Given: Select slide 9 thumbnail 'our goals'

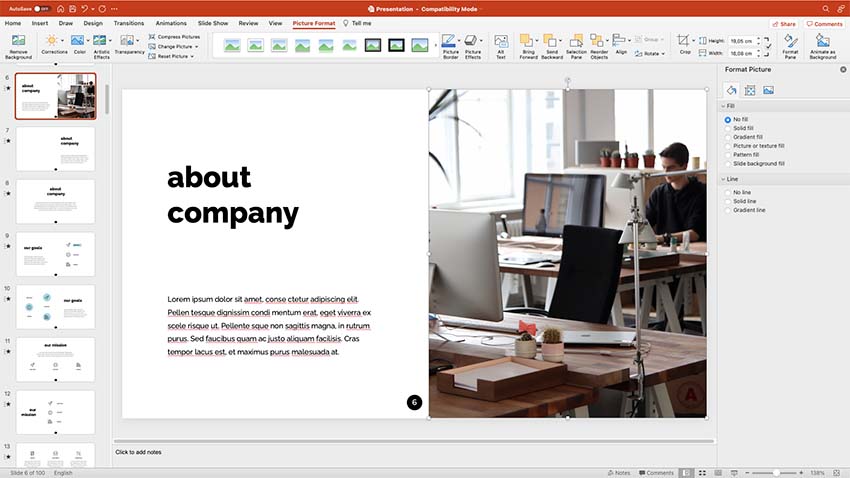Looking at the screenshot, I should [x=56, y=254].
